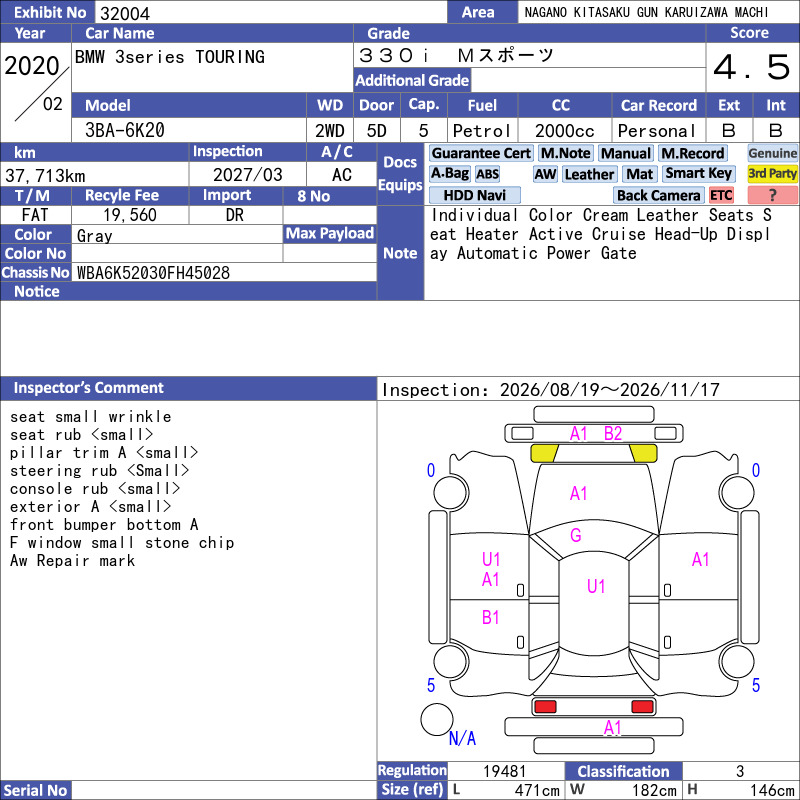Click the door value 5D
The image size is (800, 800).
point(377,131)
